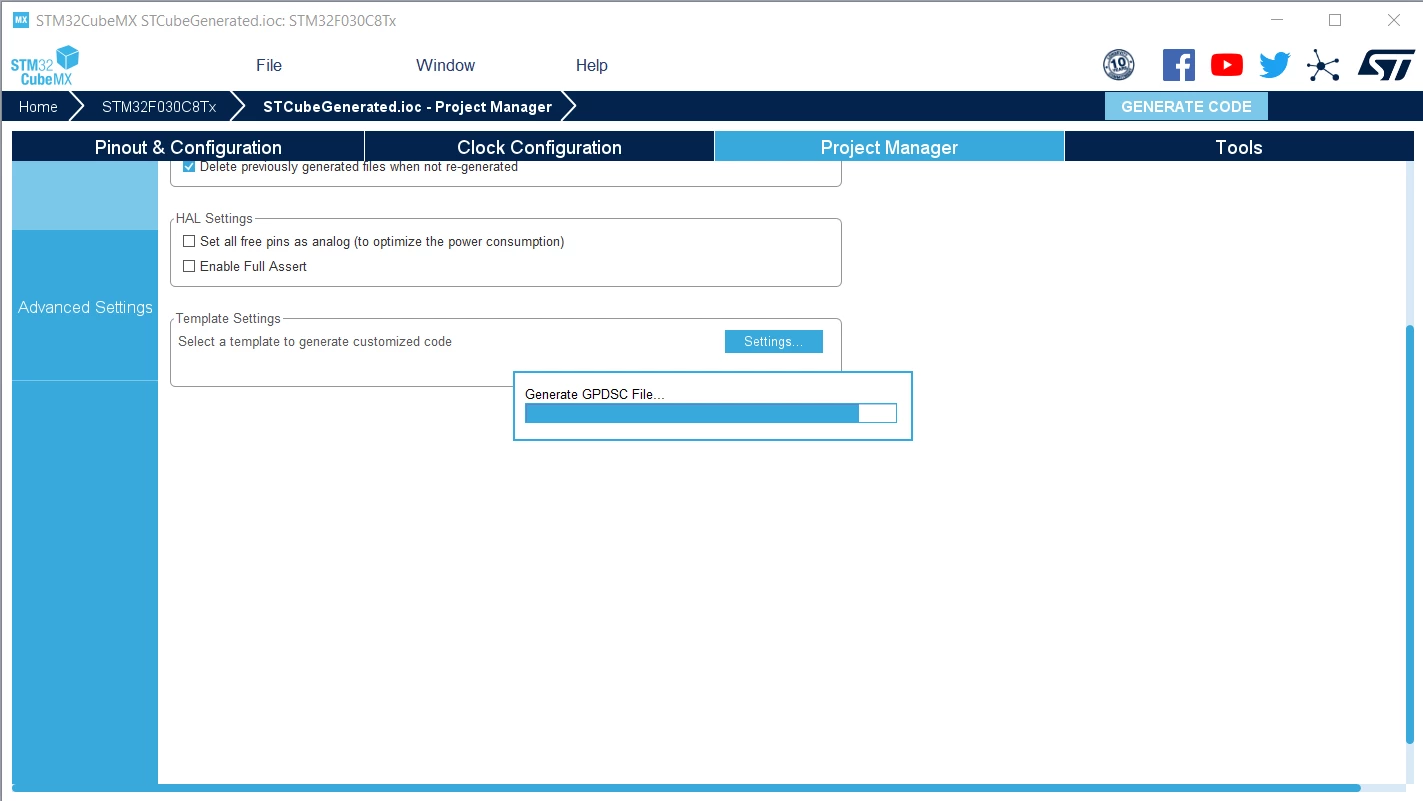
Task: Click the ST community network icon
Action: click(1323, 66)
